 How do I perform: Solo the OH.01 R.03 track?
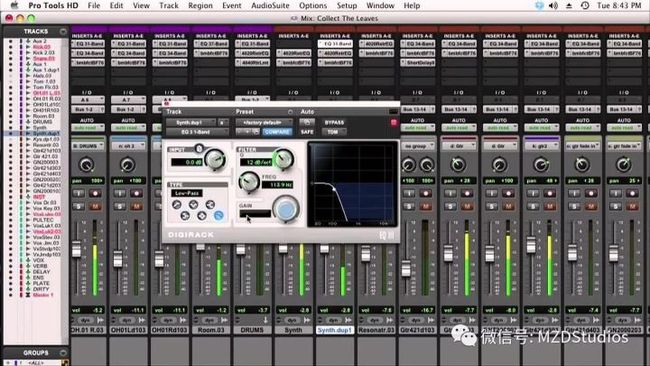point(78,206)
